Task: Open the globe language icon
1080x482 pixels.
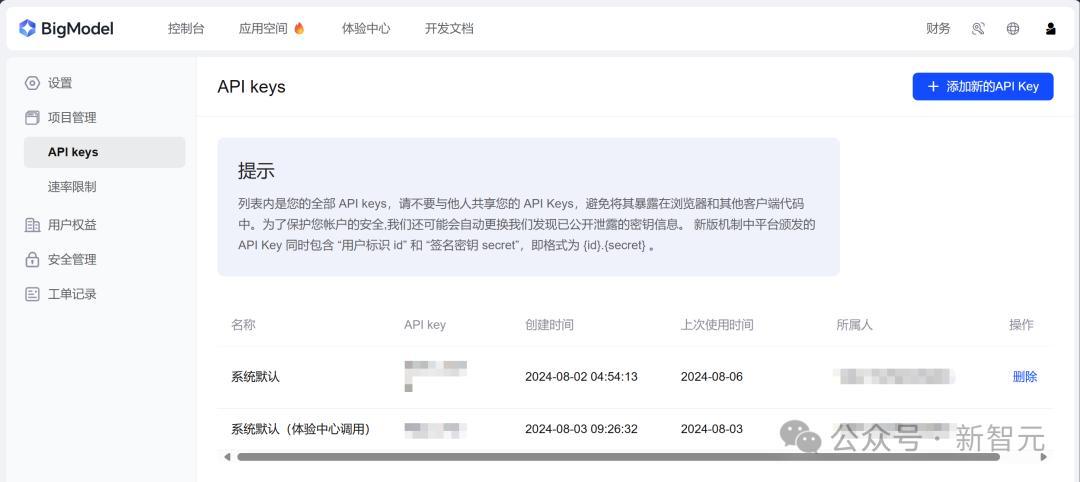Action: point(1012,28)
